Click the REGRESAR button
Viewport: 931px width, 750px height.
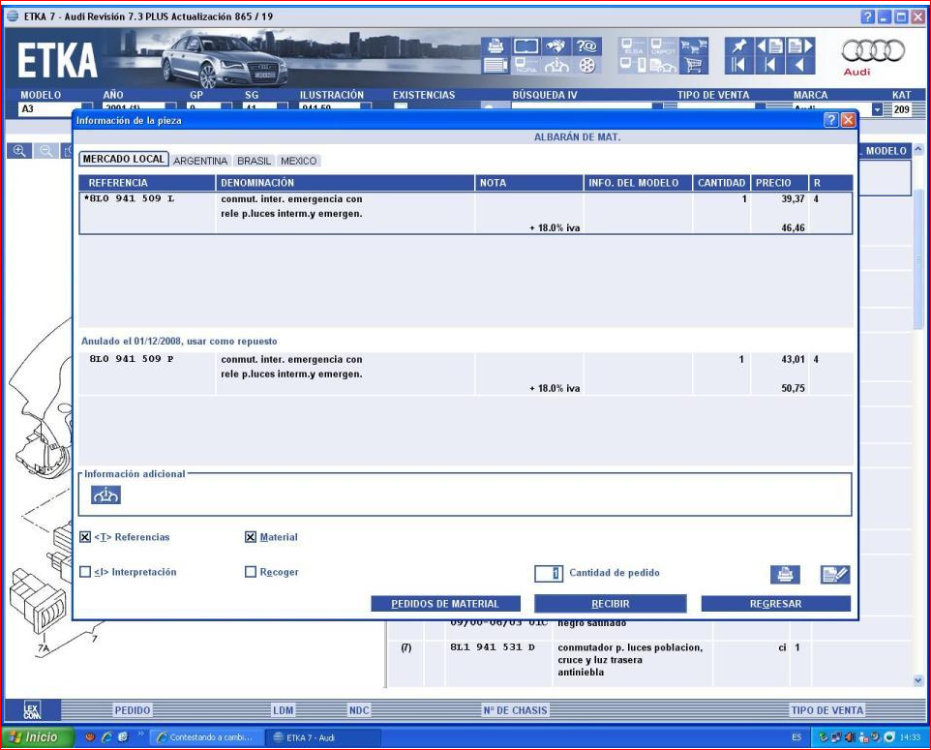[775, 604]
